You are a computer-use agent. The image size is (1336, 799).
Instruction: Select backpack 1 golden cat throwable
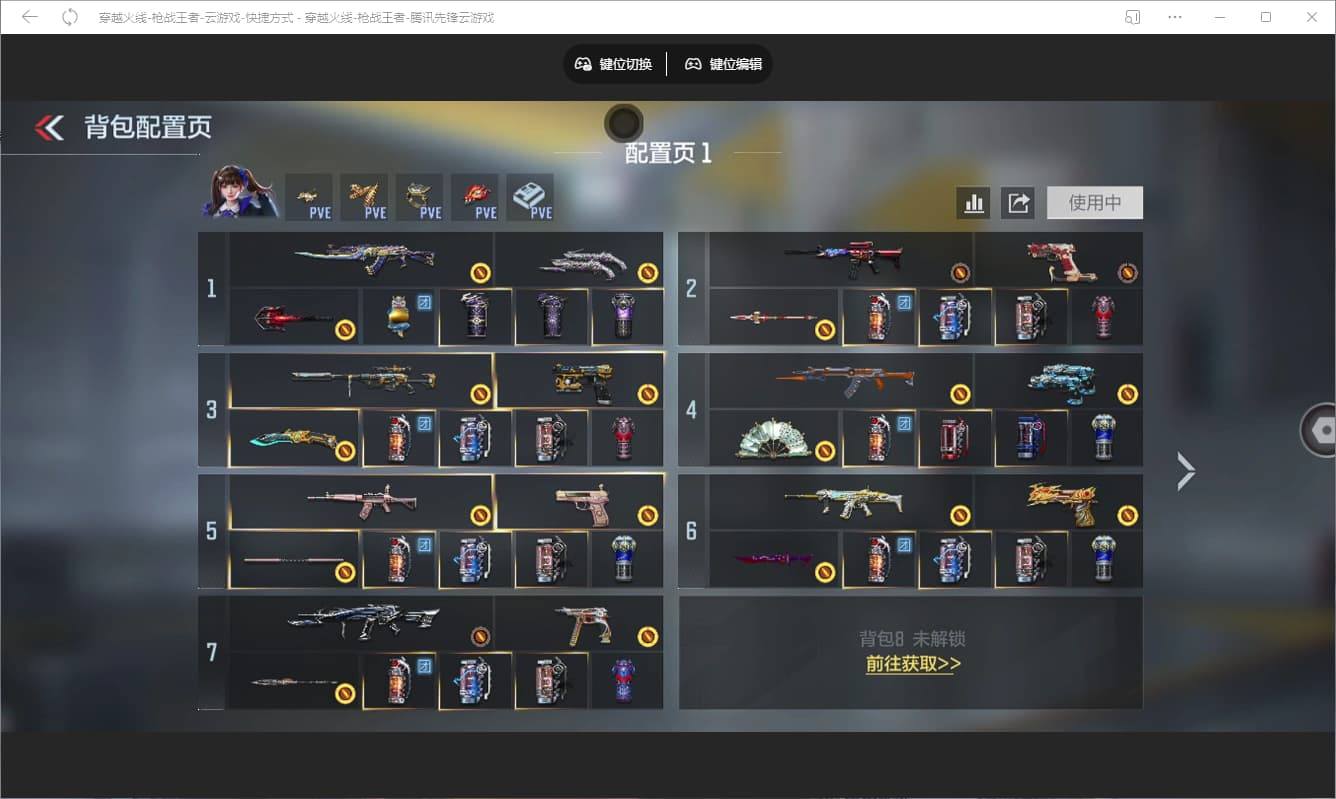click(x=399, y=317)
